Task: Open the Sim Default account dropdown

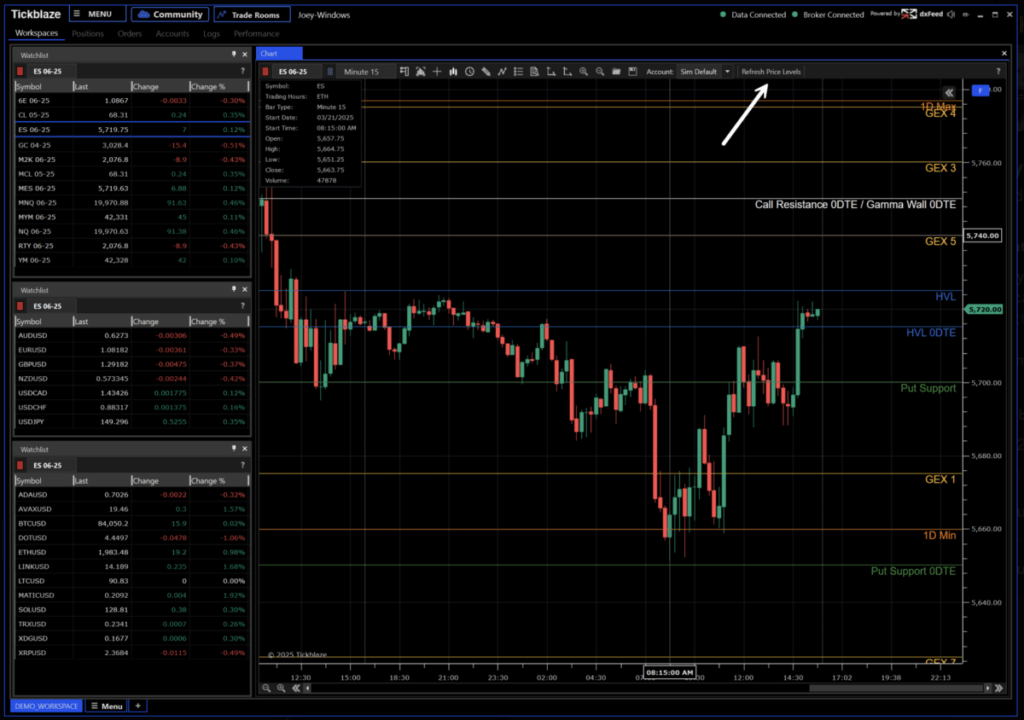Action: (x=705, y=72)
